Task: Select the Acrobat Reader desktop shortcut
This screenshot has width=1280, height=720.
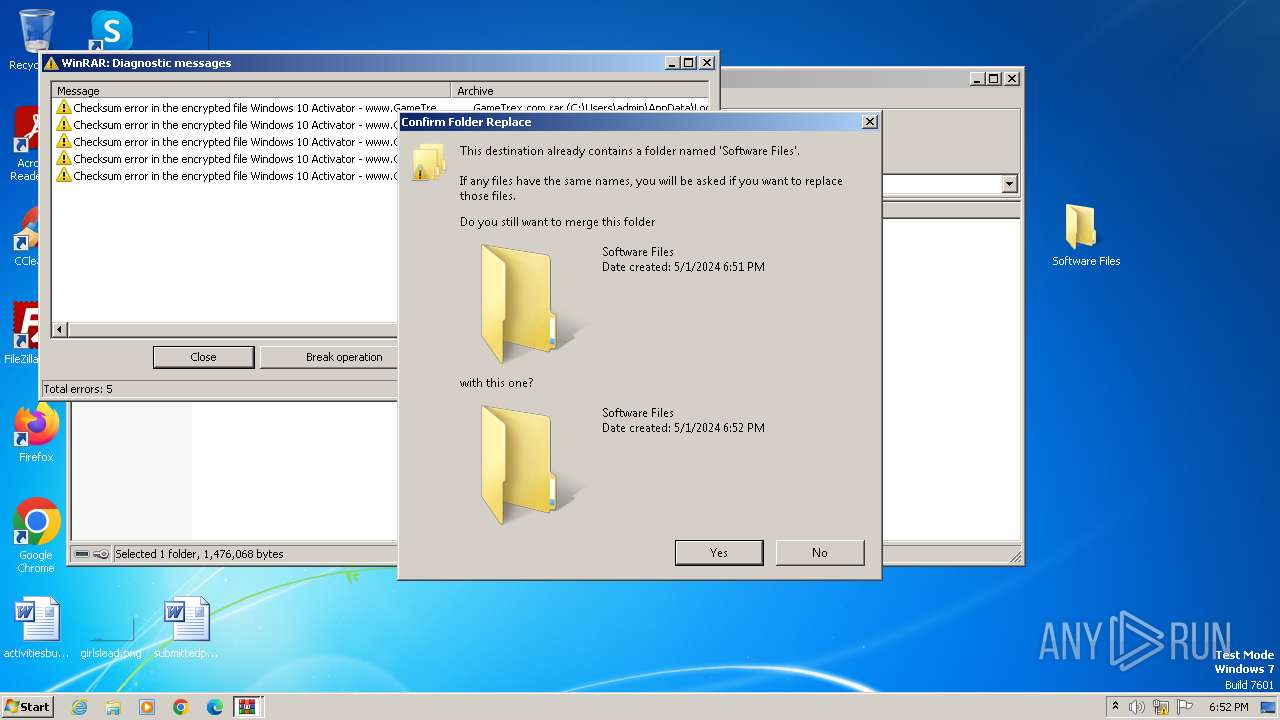Action: (x=27, y=143)
